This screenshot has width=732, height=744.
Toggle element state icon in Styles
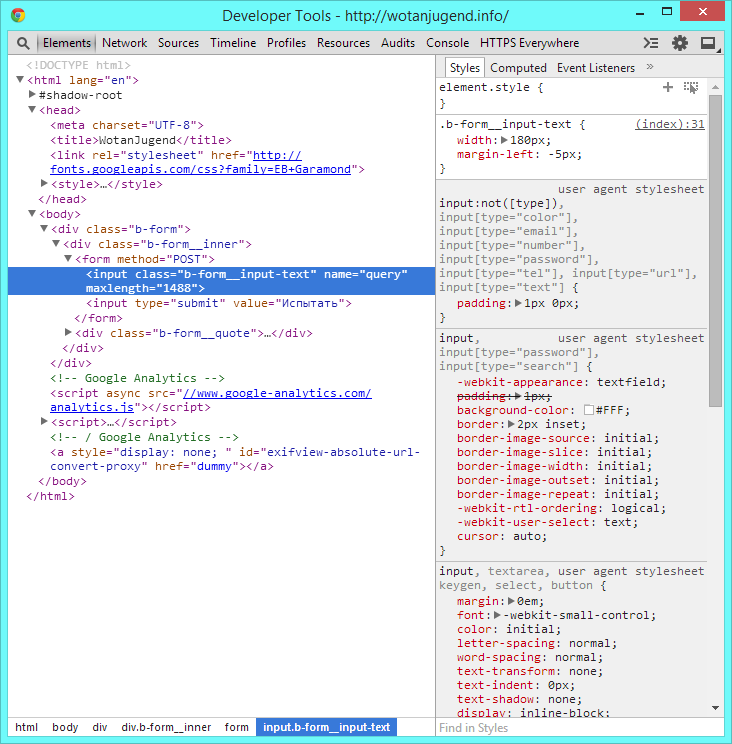click(691, 88)
